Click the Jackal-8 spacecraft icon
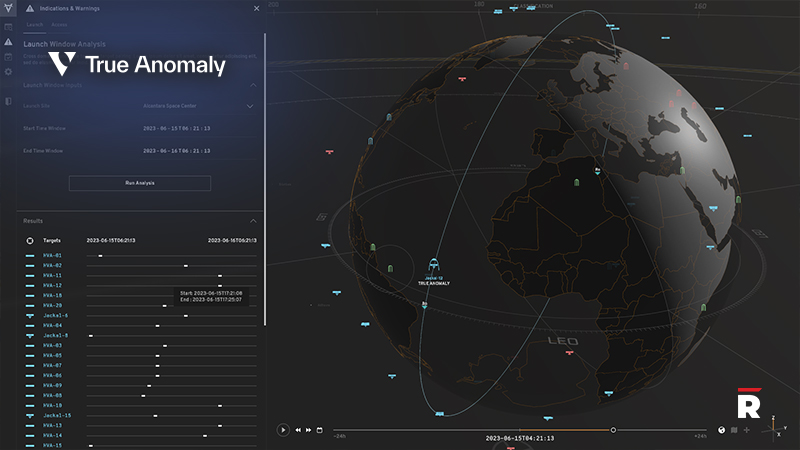The height and width of the screenshot is (450, 800). (30, 336)
